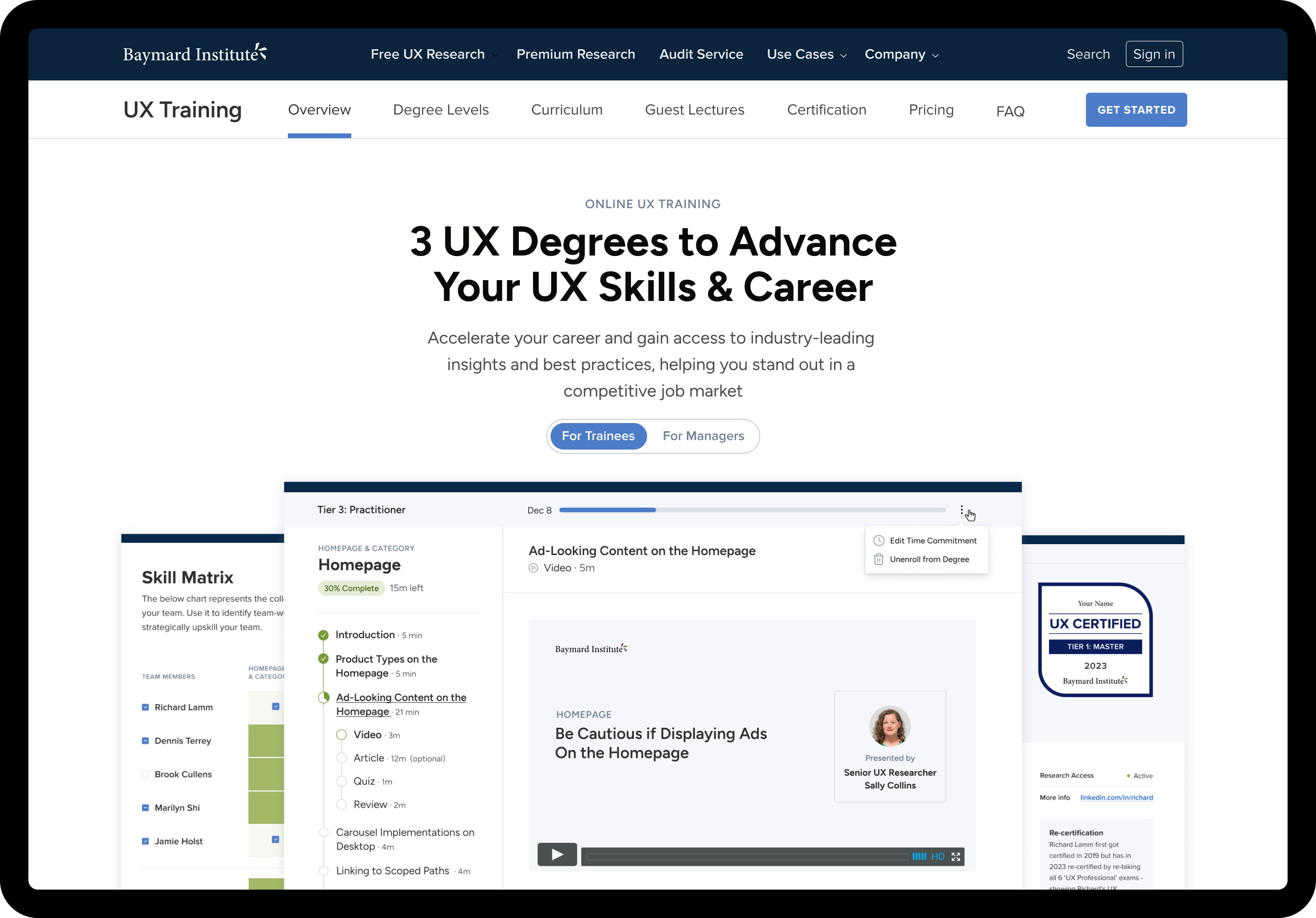Open the FAQ tab
1316x918 pixels.
[x=1010, y=111]
